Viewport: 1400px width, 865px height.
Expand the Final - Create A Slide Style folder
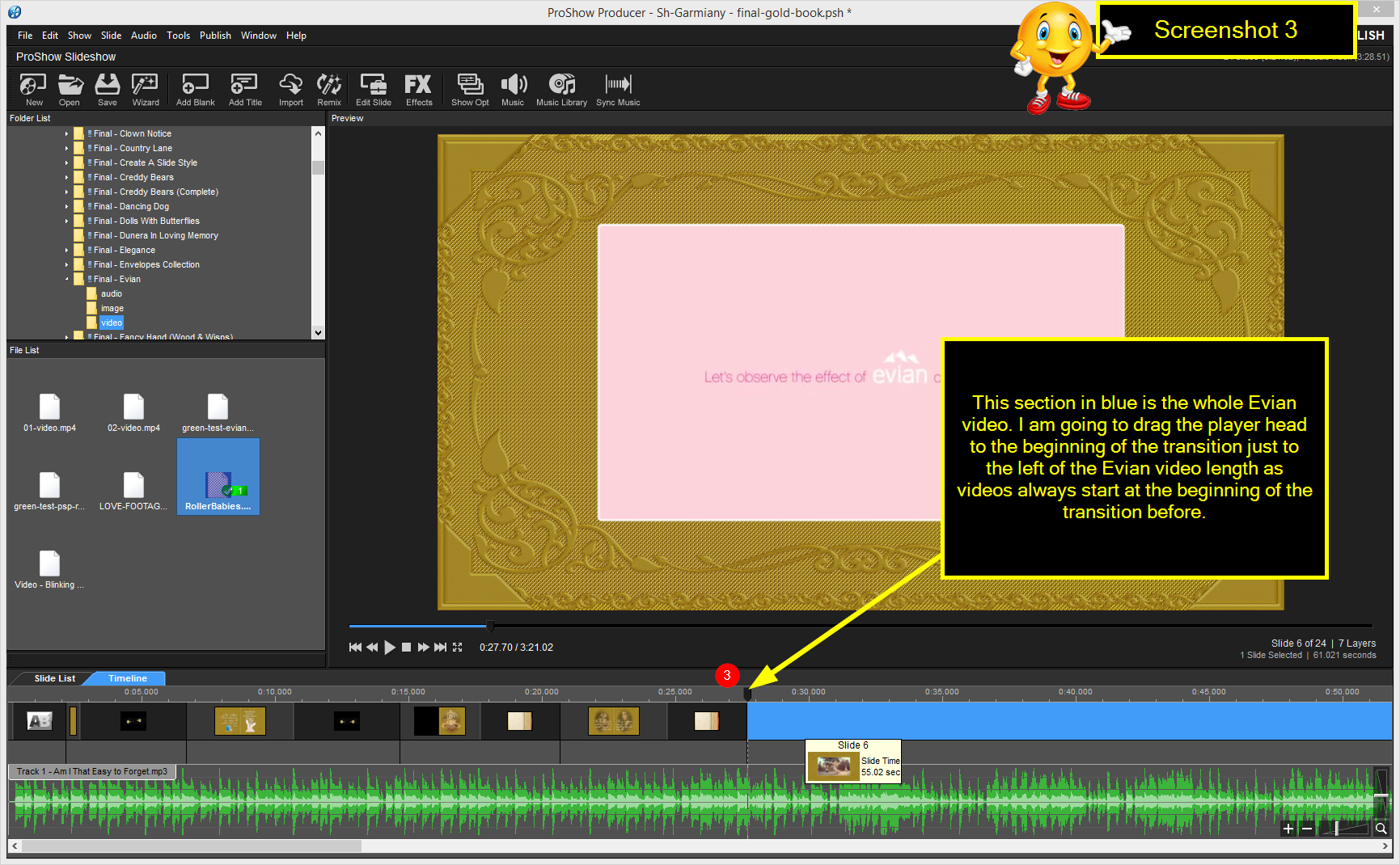[66, 163]
